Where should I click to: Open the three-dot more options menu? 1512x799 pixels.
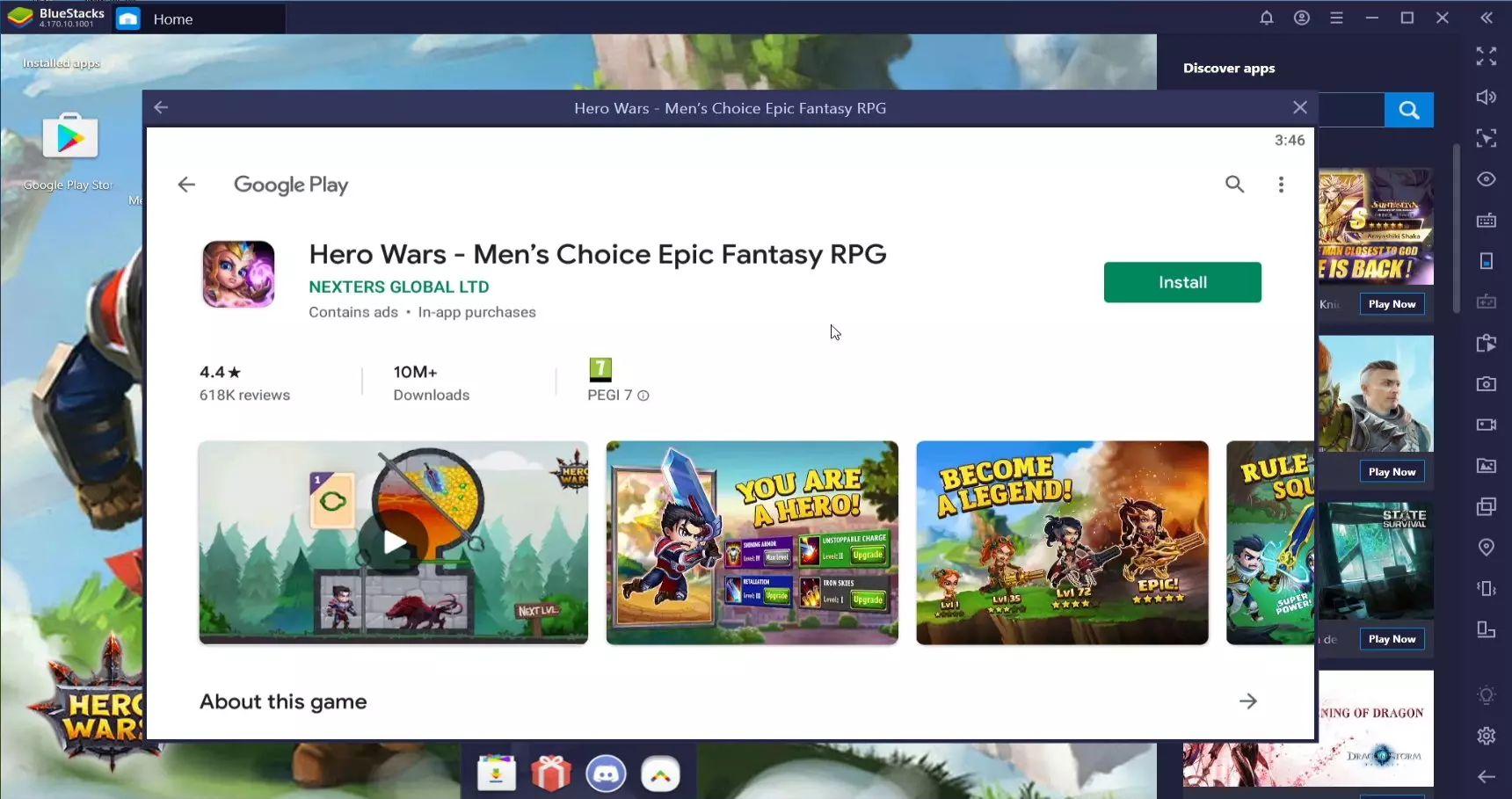[1281, 185]
